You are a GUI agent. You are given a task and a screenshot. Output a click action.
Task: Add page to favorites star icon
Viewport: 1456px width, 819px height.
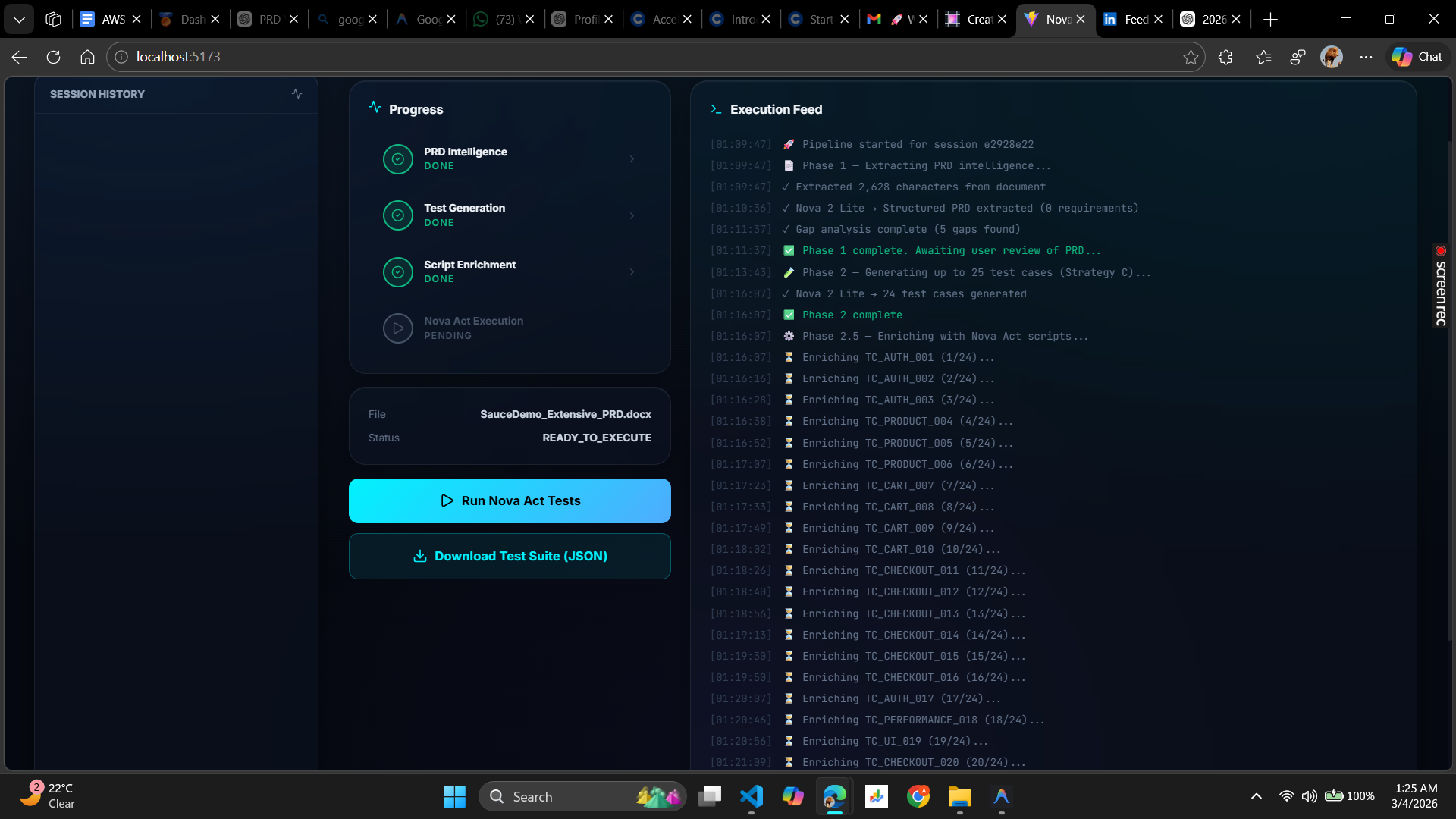1191,57
